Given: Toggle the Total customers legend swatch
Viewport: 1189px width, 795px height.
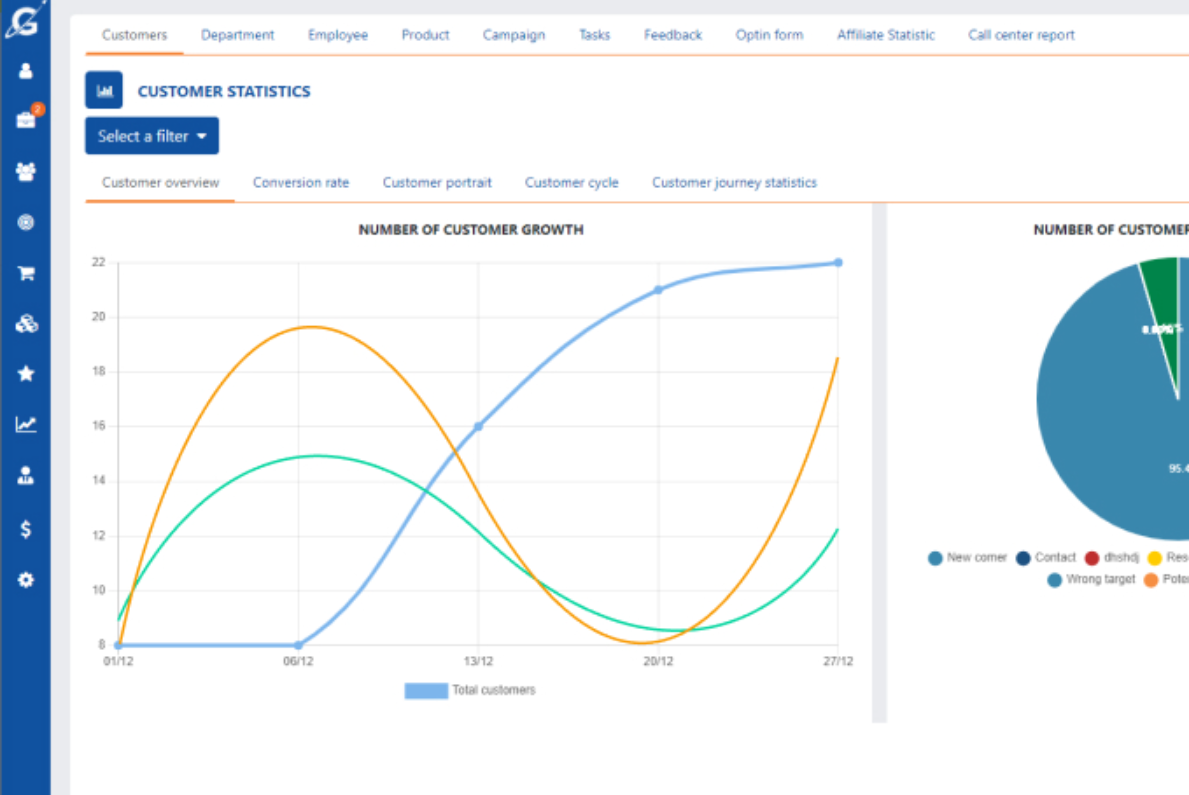Looking at the screenshot, I should (x=425, y=690).
